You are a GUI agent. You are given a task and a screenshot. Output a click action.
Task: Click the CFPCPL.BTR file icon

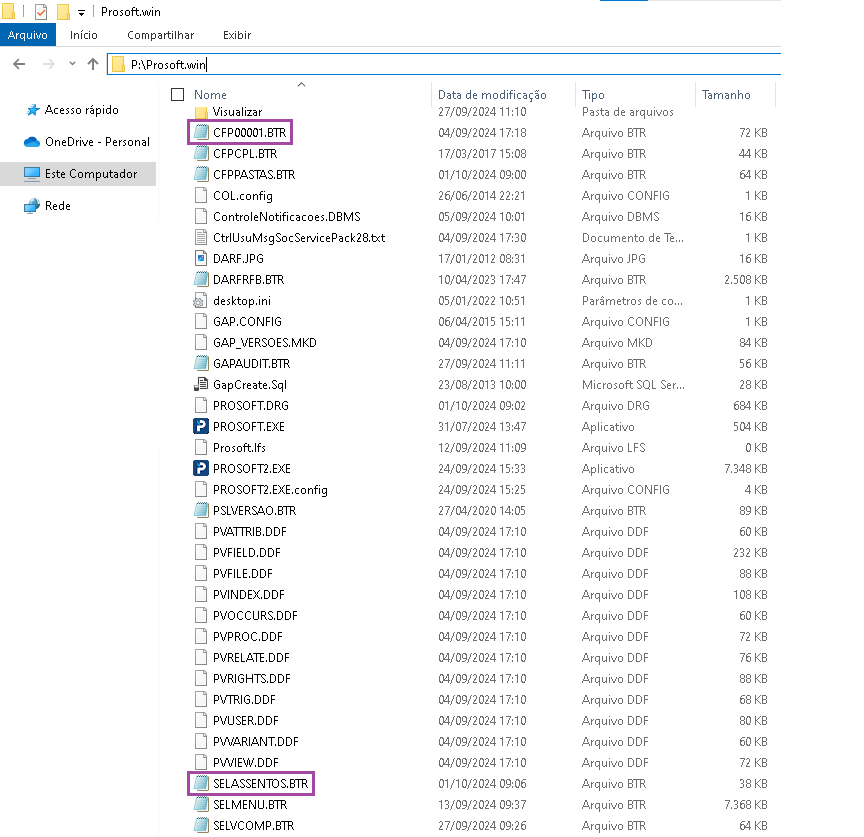pyautogui.click(x=201, y=154)
